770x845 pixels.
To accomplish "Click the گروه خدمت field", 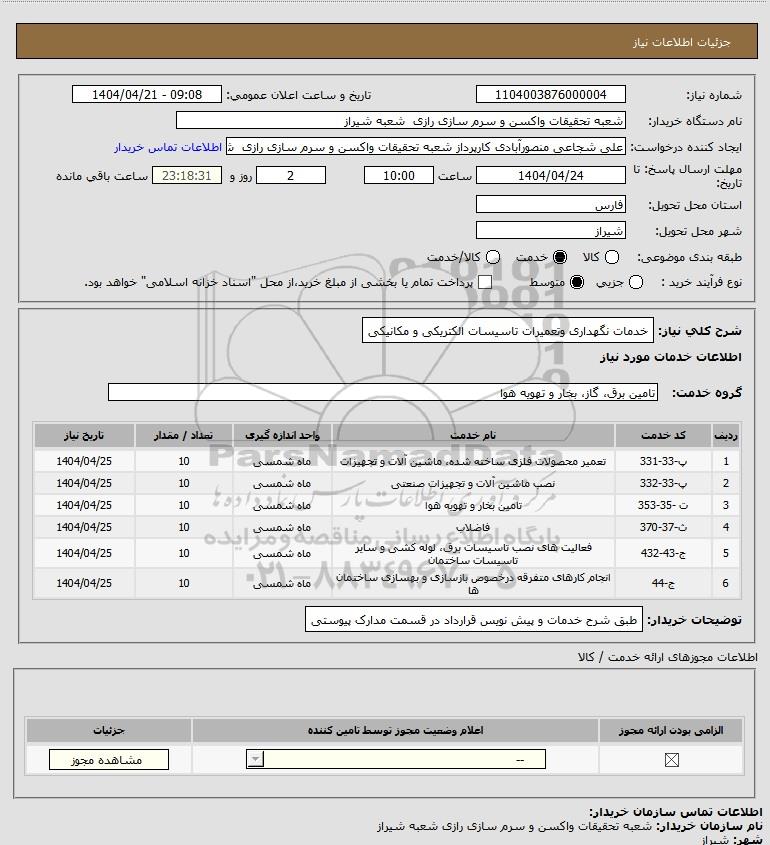I will (x=383, y=393).
